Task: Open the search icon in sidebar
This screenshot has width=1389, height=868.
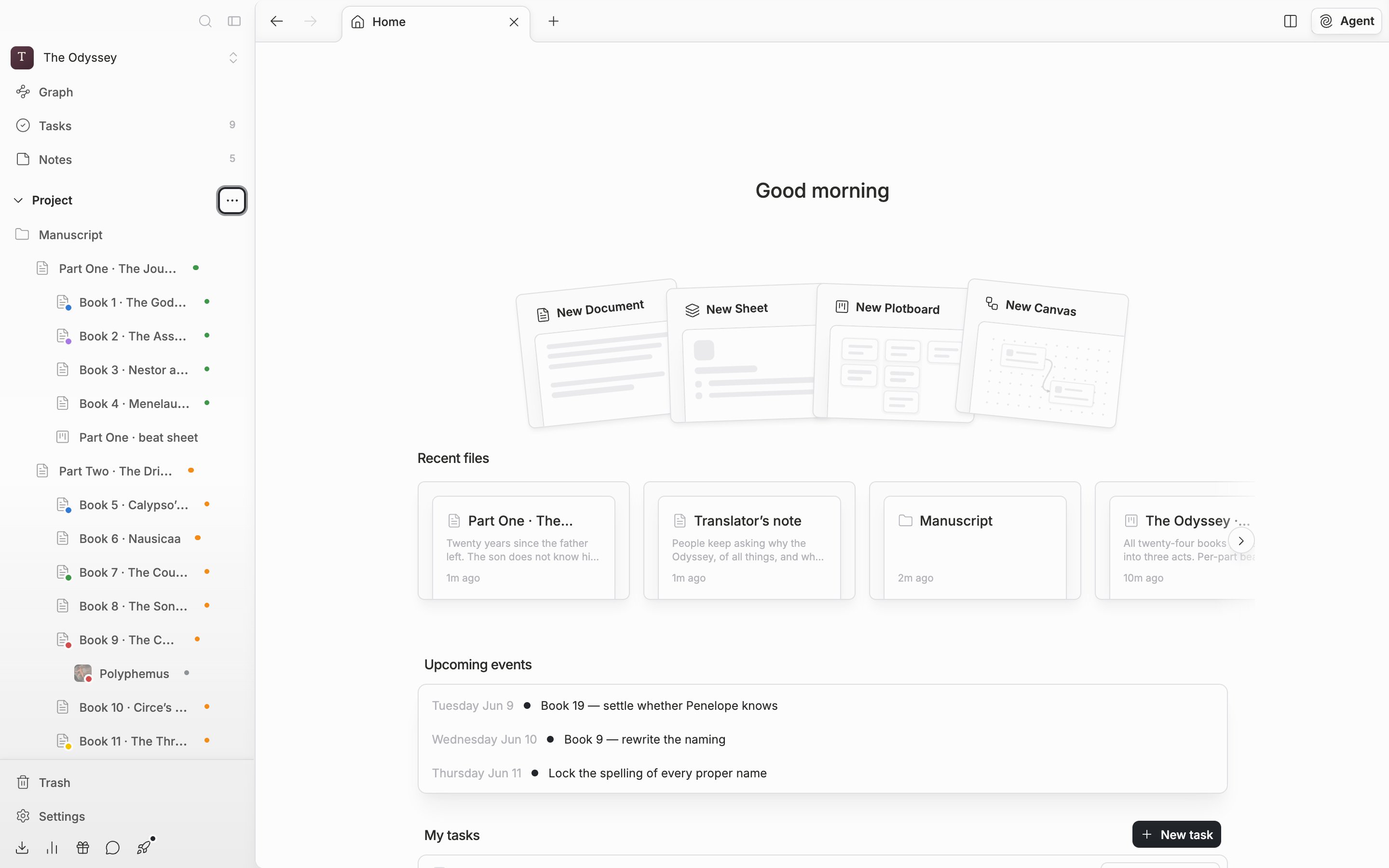Action: pos(205,21)
